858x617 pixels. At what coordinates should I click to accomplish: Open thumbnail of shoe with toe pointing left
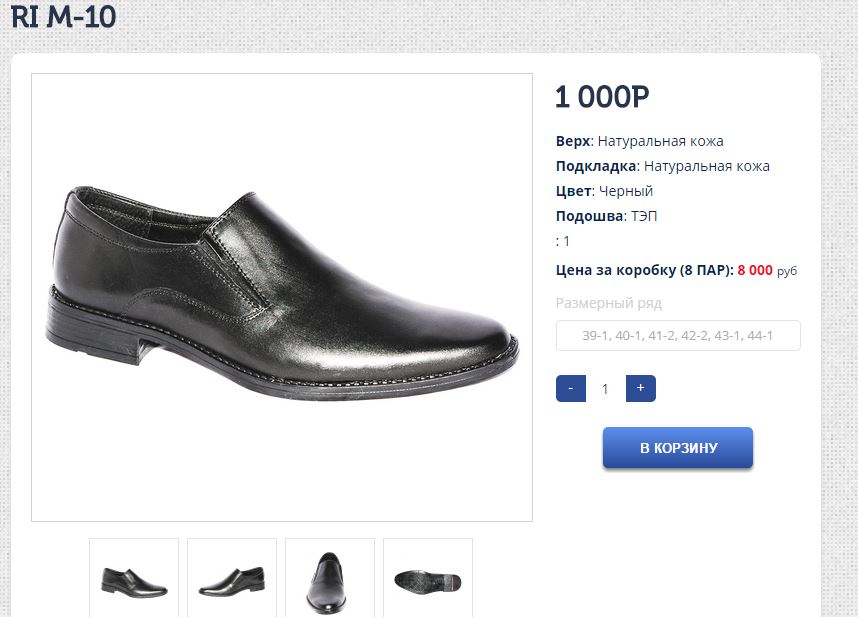(231, 579)
